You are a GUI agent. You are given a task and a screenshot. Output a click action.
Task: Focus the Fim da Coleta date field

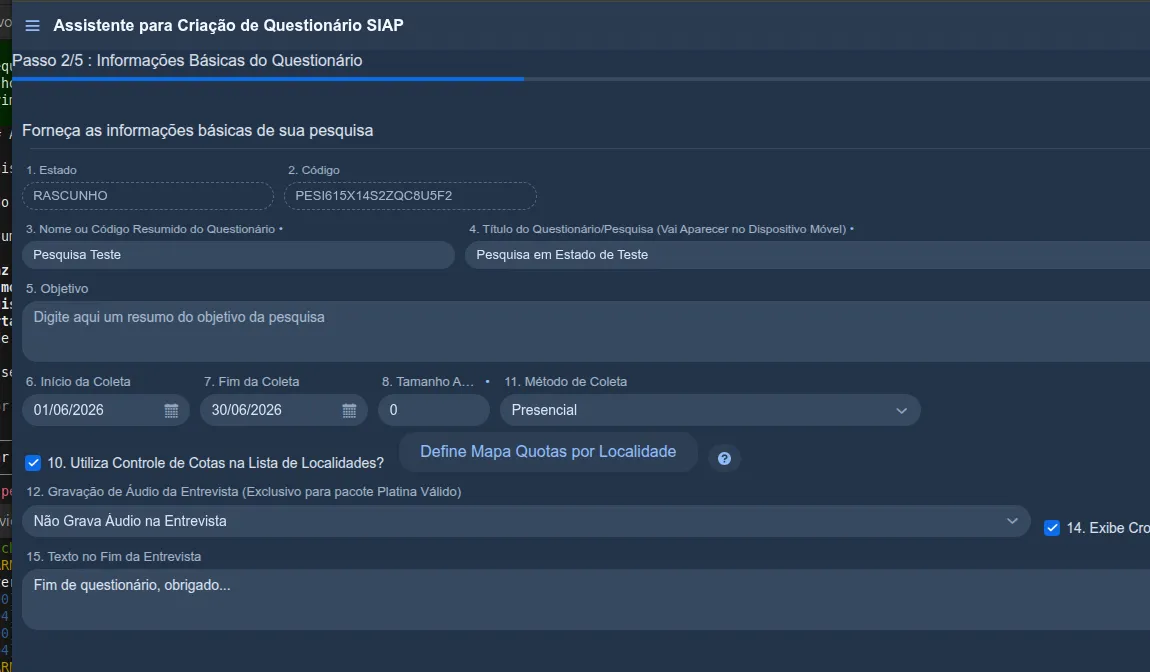[x=284, y=410]
